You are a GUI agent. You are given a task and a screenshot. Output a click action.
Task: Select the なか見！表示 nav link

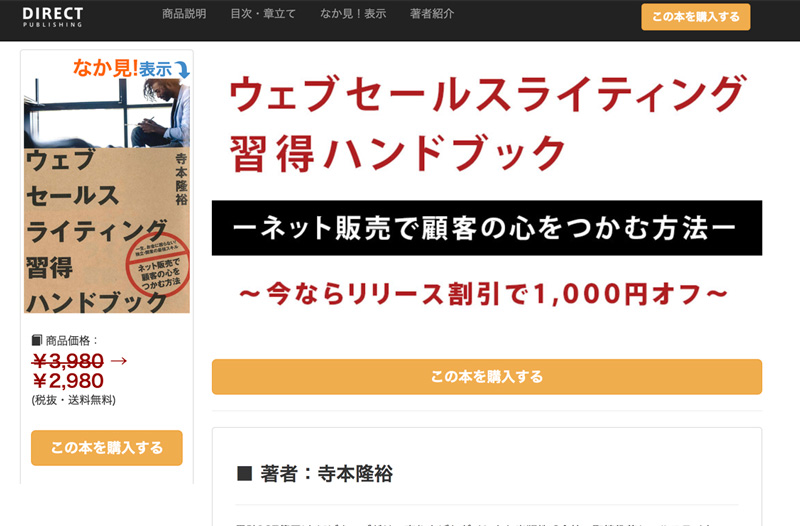pos(353,14)
